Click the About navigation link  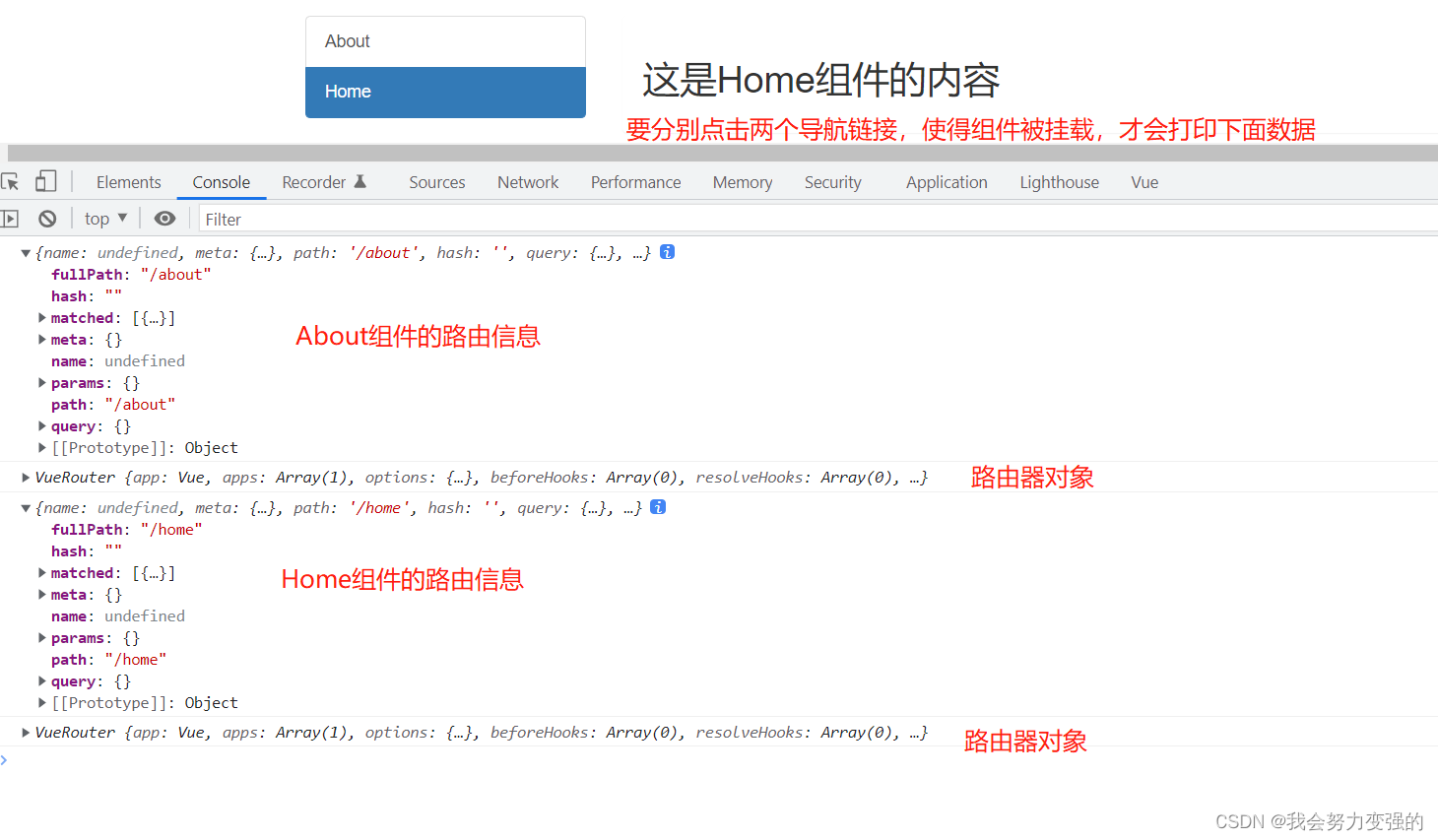point(347,40)
